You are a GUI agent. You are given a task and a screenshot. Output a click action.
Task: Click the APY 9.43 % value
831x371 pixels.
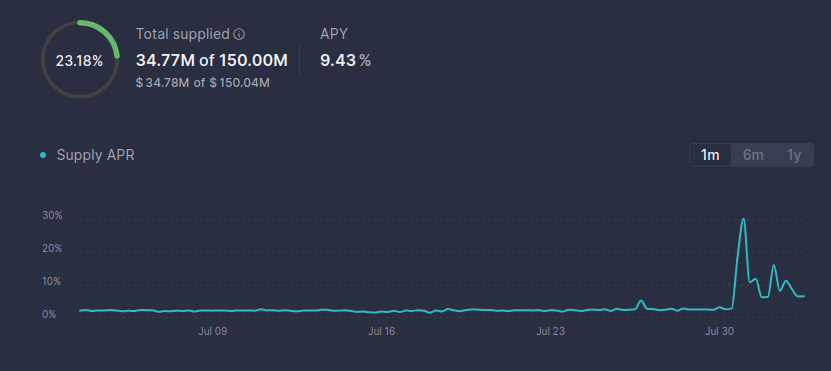click(x=345, y=60)
